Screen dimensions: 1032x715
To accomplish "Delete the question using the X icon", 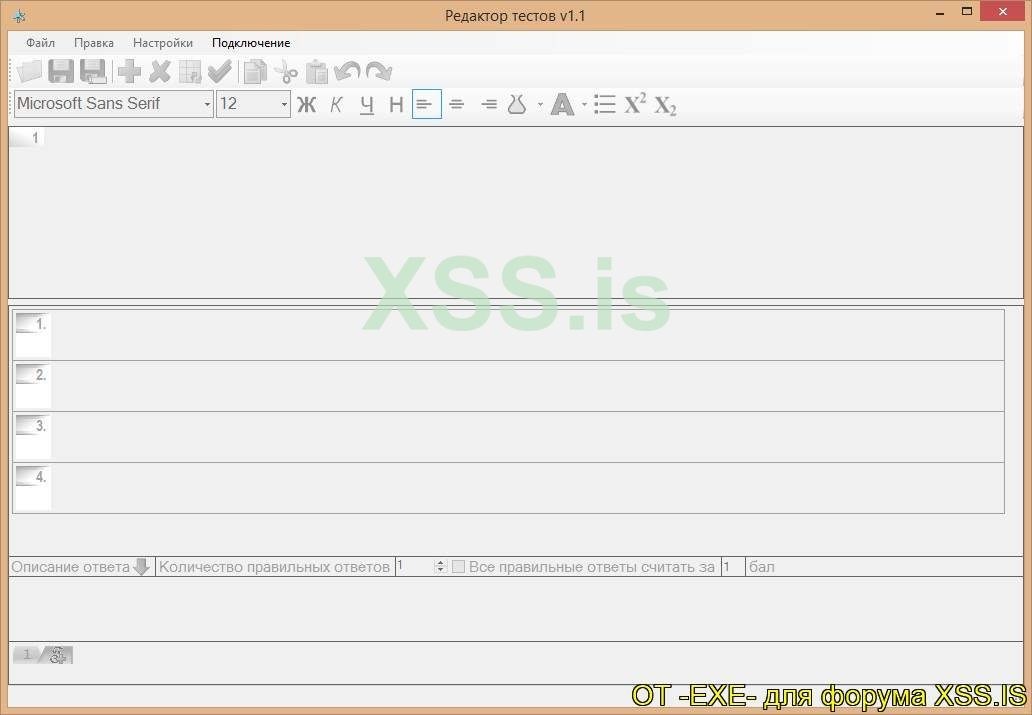I will pos(159,70).
